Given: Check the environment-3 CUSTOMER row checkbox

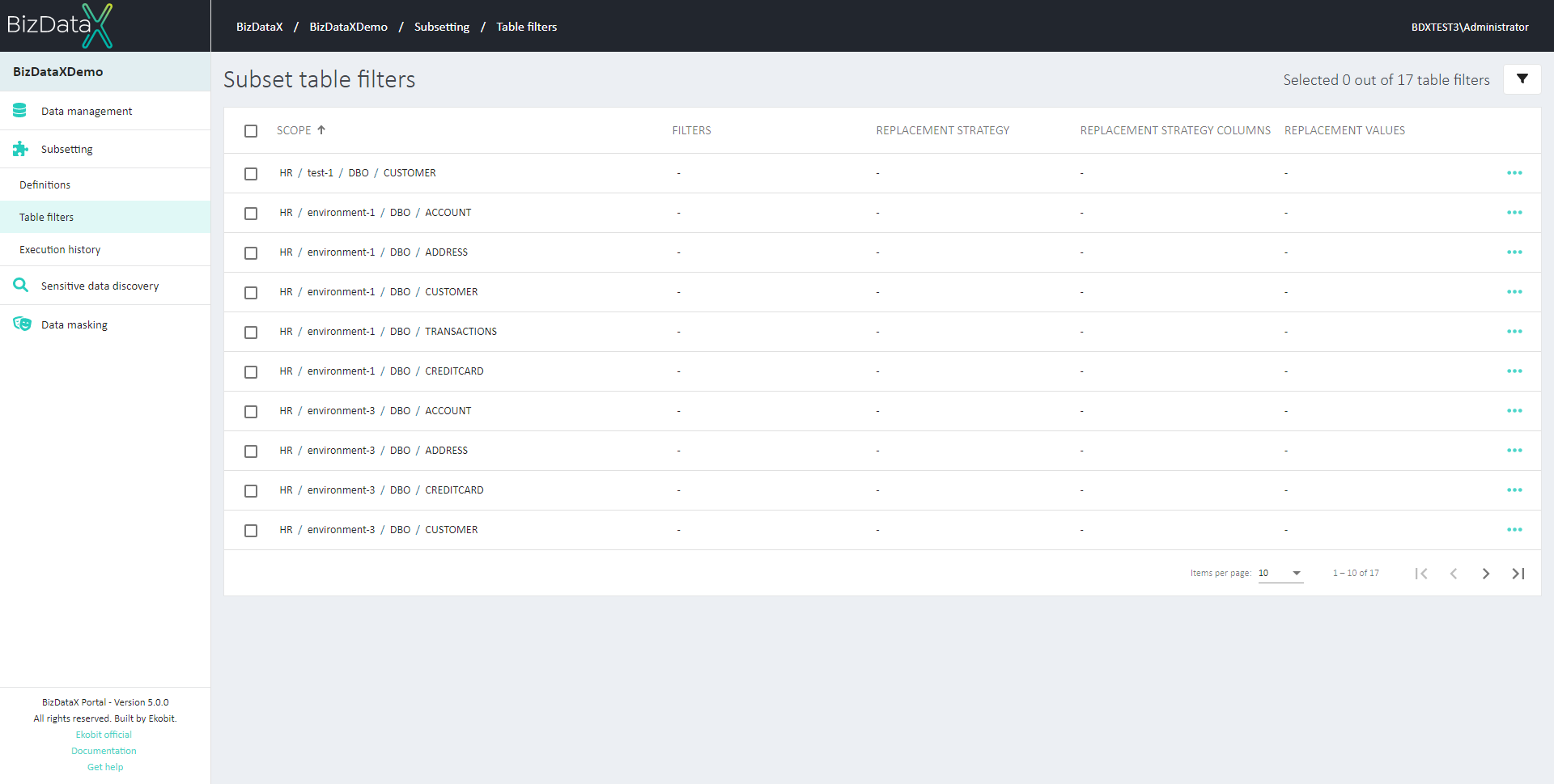Looking at the screenshot, I should point(251,531).
